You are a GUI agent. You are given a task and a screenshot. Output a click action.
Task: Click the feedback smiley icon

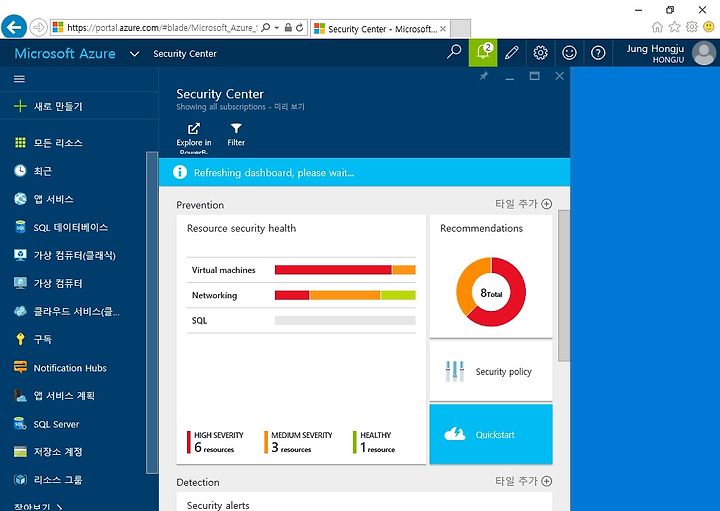point(569,52)
